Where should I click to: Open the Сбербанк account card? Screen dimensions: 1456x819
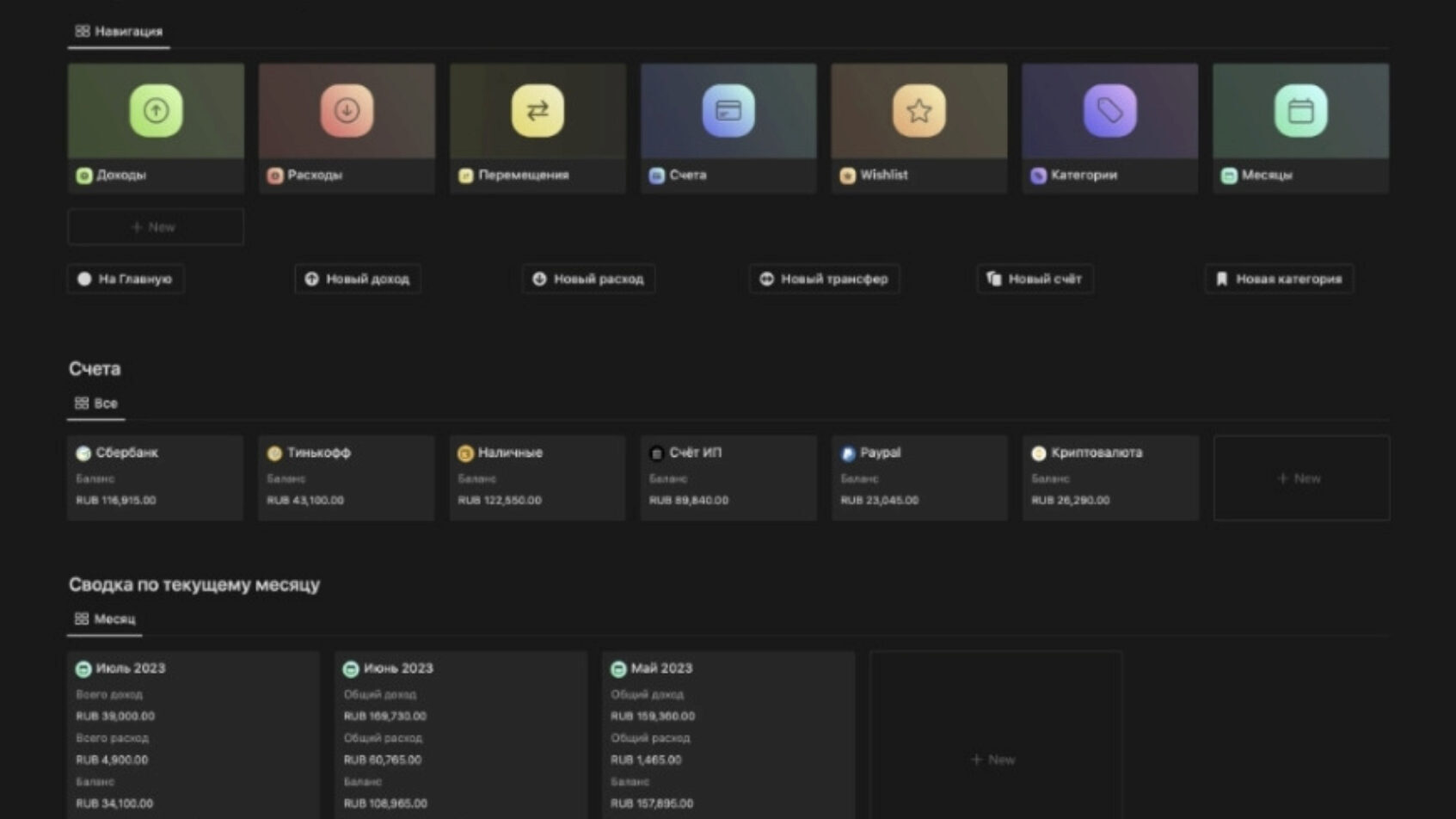point(156,477)
